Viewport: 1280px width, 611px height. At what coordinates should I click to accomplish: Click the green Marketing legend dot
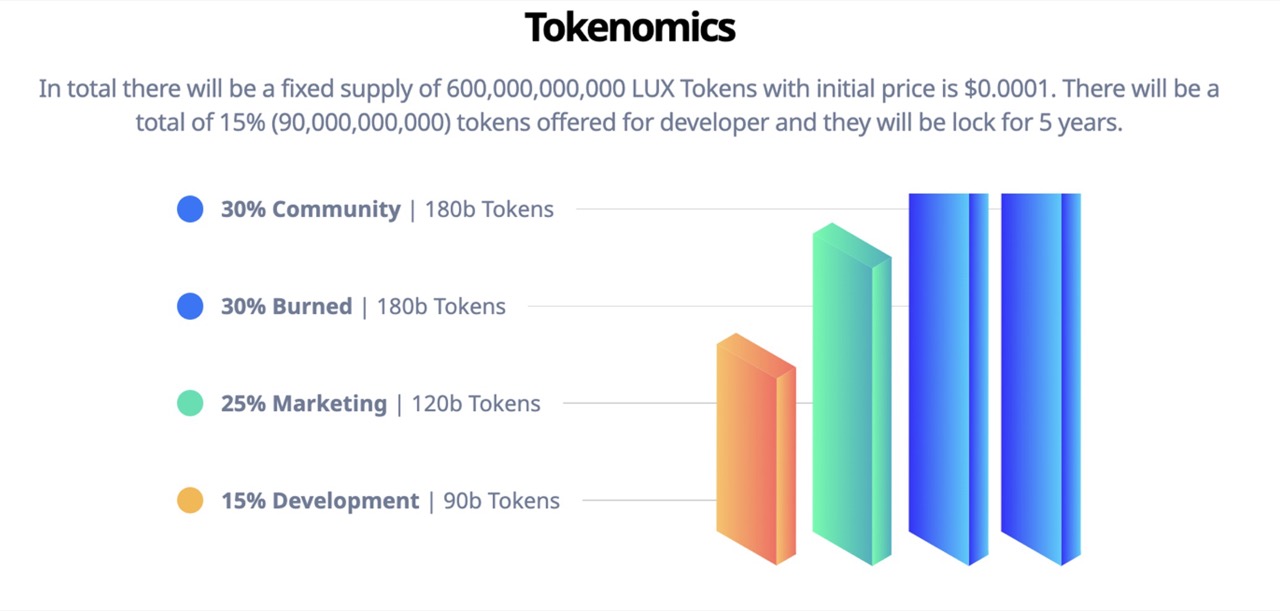click(190, 403)
